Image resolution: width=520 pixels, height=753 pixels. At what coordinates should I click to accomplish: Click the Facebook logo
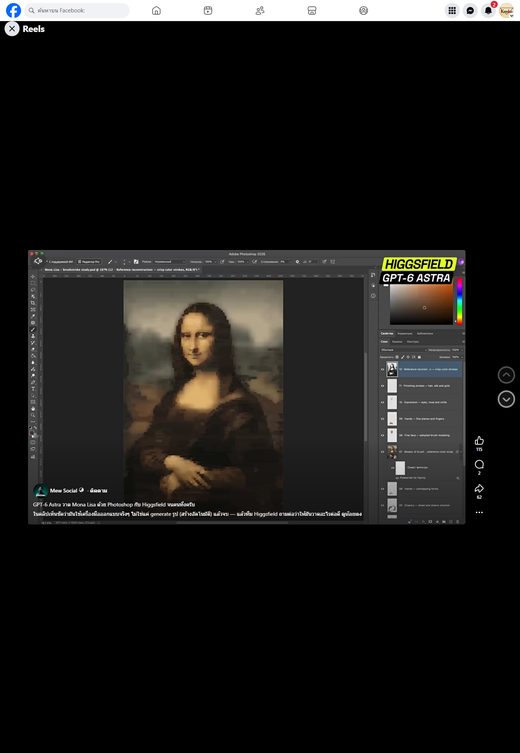pos(13,10)
